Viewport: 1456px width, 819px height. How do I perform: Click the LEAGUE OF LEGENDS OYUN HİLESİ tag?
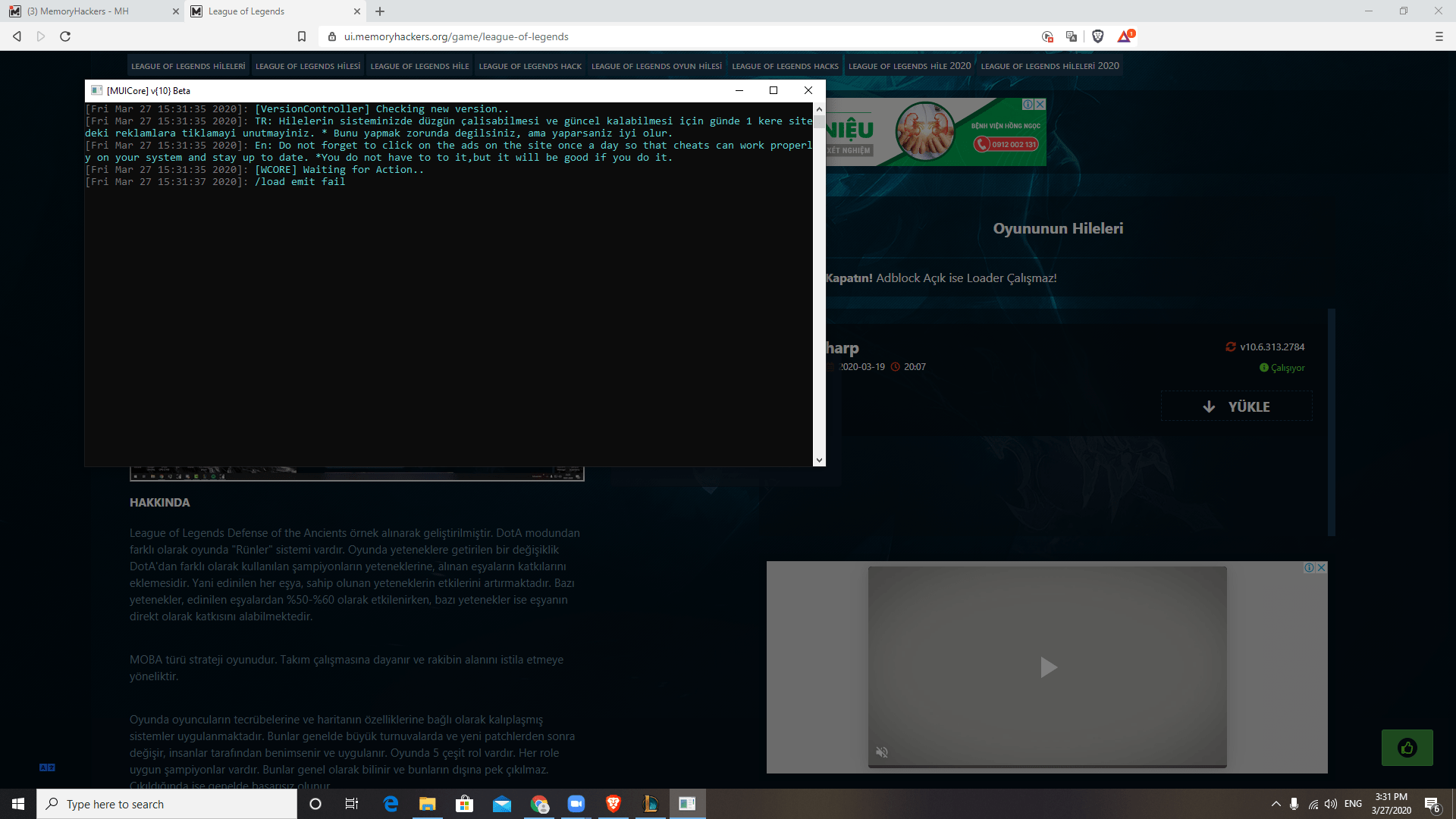657,66
